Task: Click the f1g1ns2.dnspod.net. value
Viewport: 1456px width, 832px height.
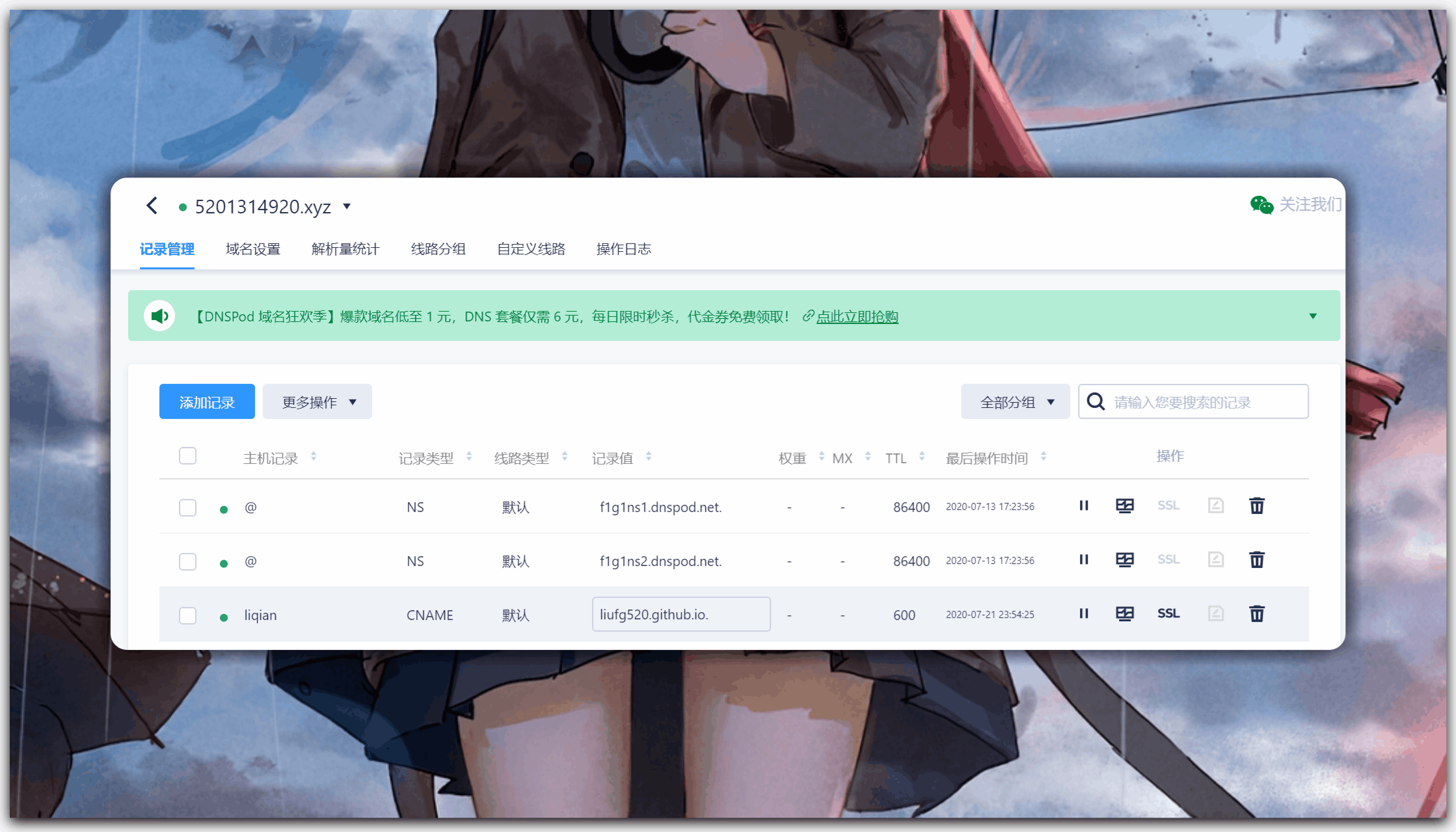Action: (x=661, y=561)
